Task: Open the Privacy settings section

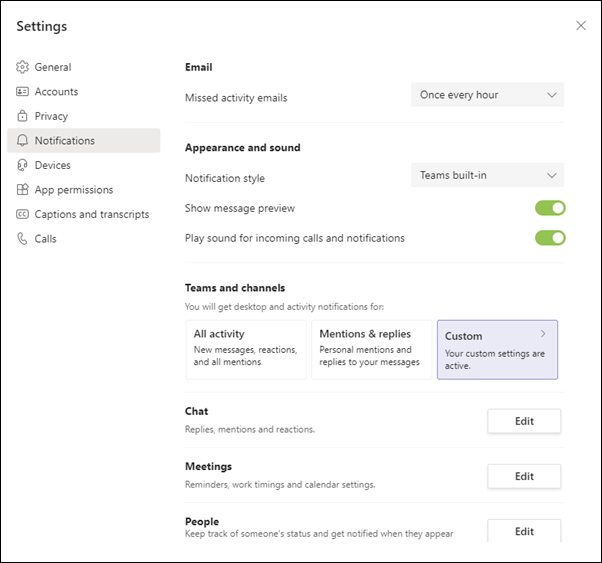Action: (x=51, y=116)
